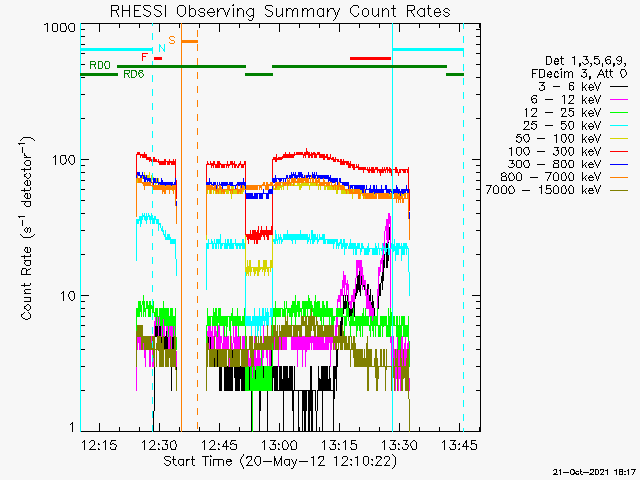Click the 13:45 time axis tick label

click(459, 445)
